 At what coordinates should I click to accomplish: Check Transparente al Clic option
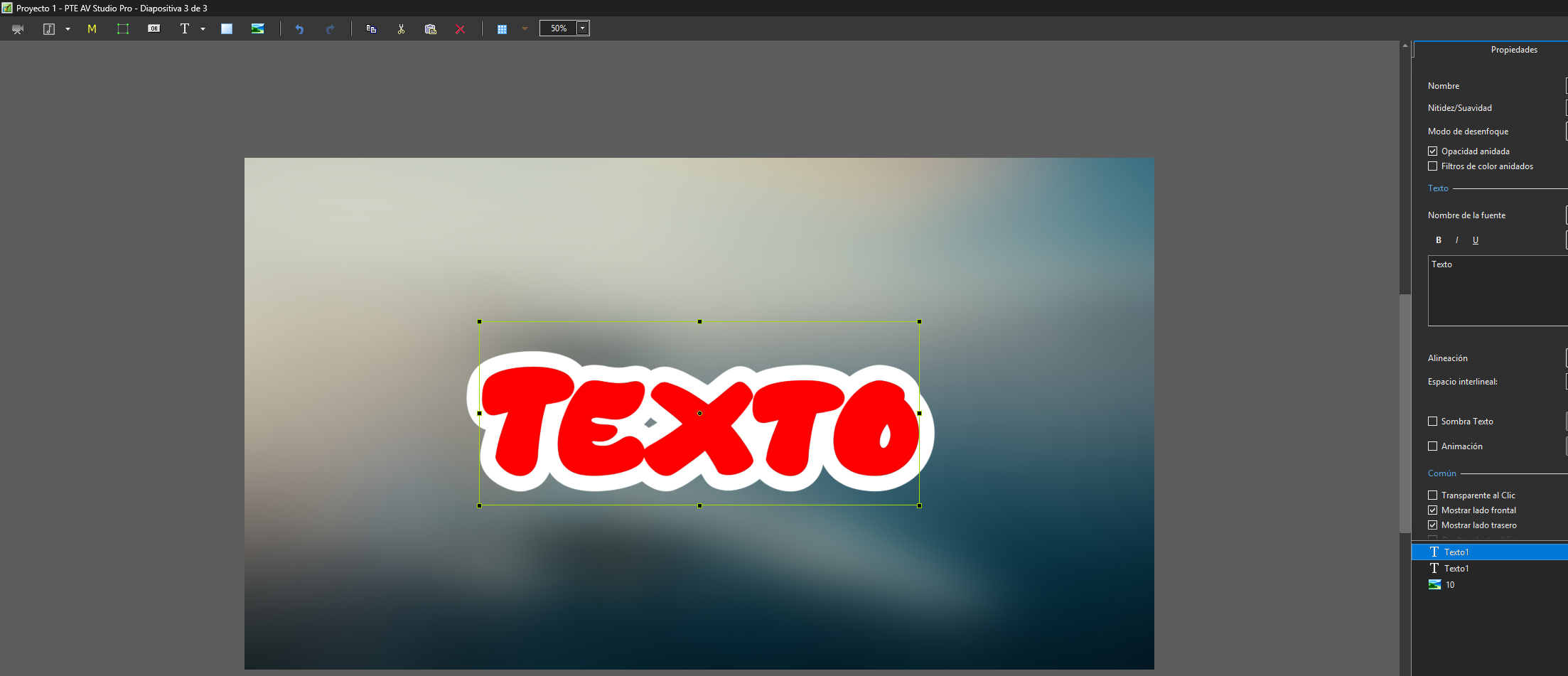pos(1433,495)
